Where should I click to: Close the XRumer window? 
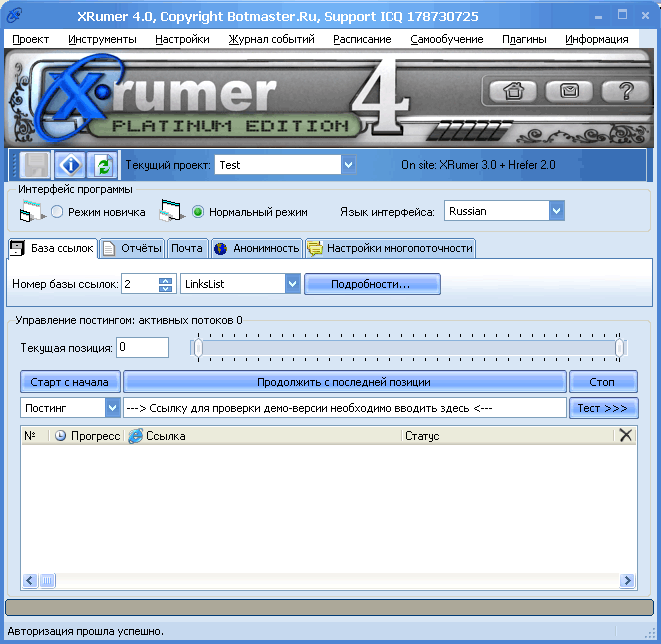[645, 16]
